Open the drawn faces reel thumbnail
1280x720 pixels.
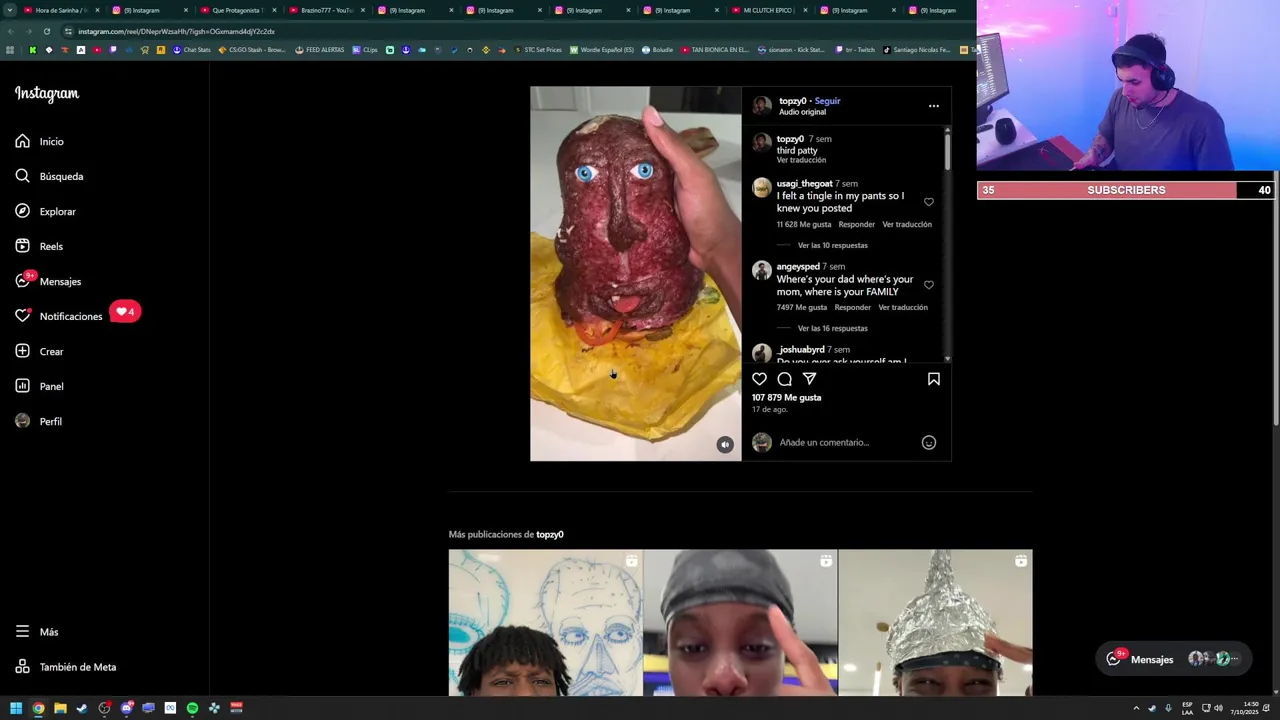[x=545, y=622]
